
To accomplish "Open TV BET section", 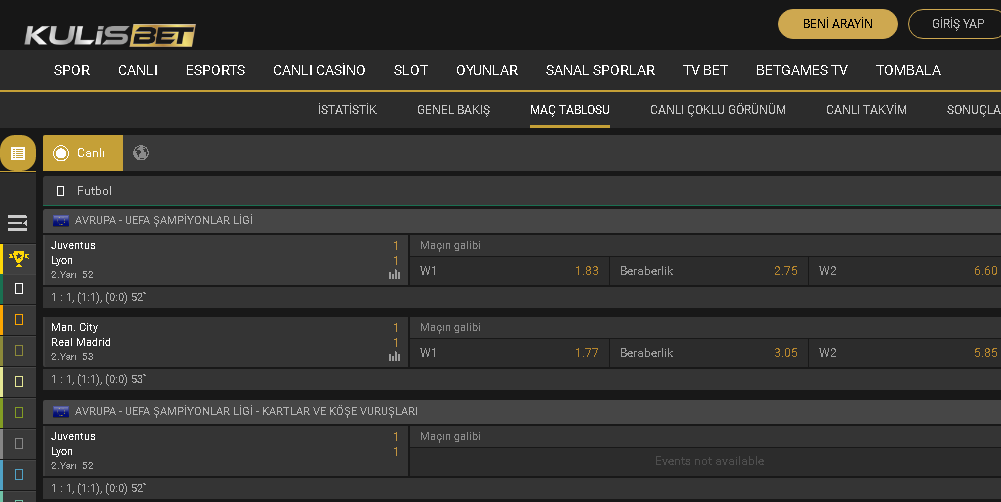I will pyautogui.click(x=705, y=70).
